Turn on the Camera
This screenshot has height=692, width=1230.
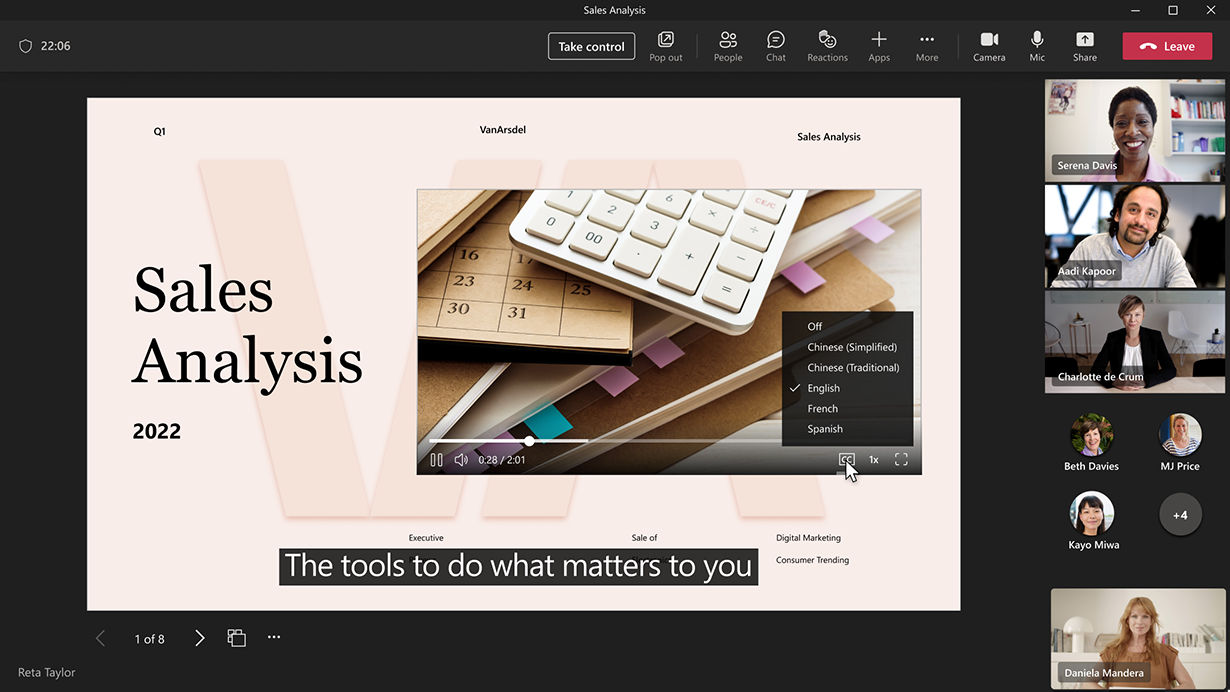[988, 45]
